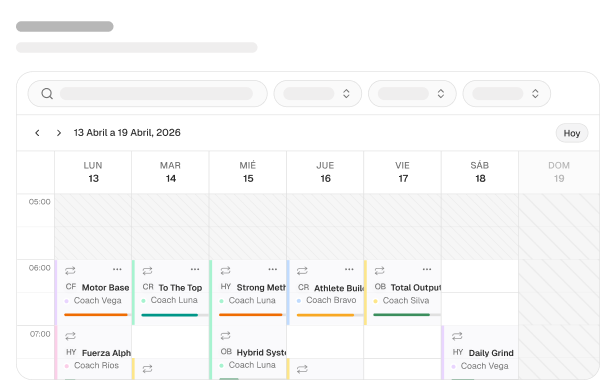Open the first filter dropdown
The height and width of the screenshot is (380, 600).
[318, 93]
